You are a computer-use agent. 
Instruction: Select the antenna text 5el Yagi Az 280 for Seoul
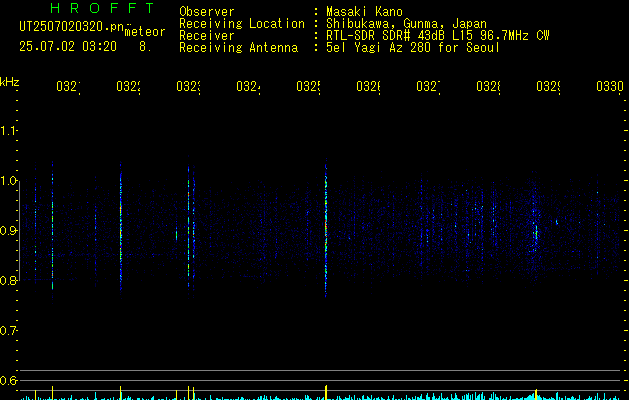(413, 48)
